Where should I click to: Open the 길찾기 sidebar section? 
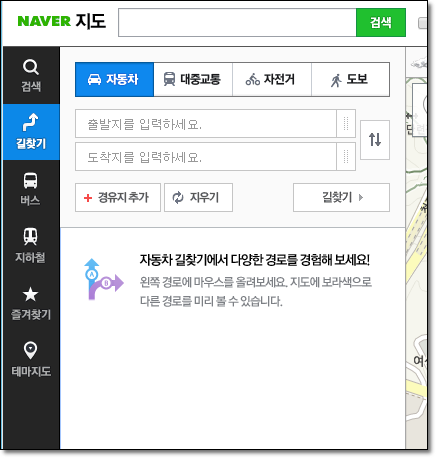pyautogui.click(x=31, y=132)
